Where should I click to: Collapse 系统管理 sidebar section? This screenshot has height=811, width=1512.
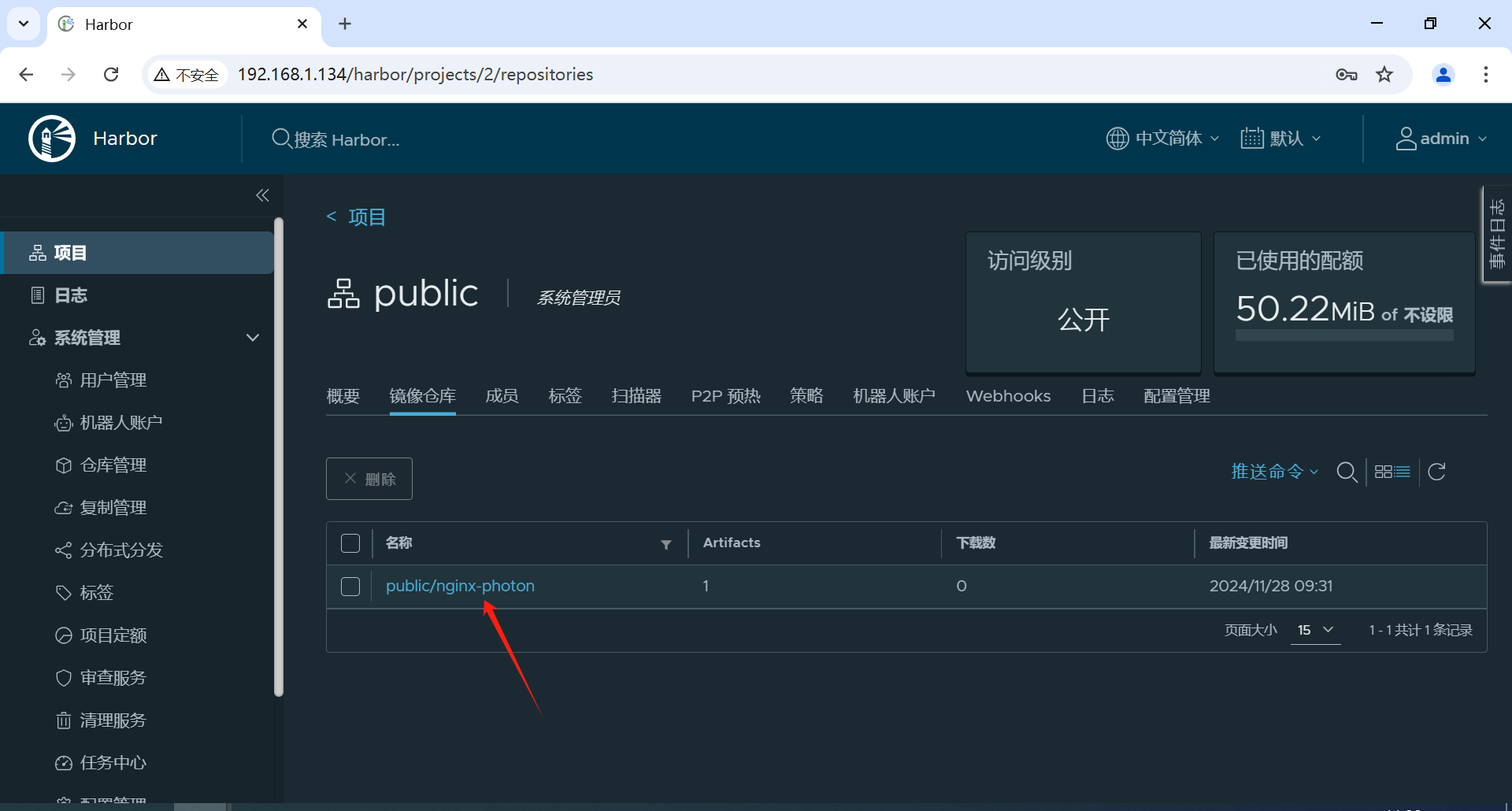[x=253, y=338]
